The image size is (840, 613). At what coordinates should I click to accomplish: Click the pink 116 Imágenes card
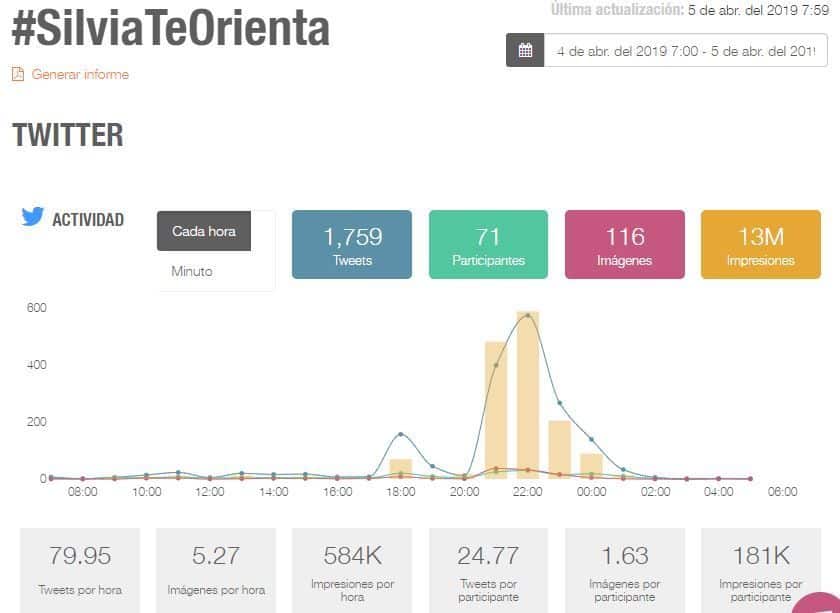(625, 244)
